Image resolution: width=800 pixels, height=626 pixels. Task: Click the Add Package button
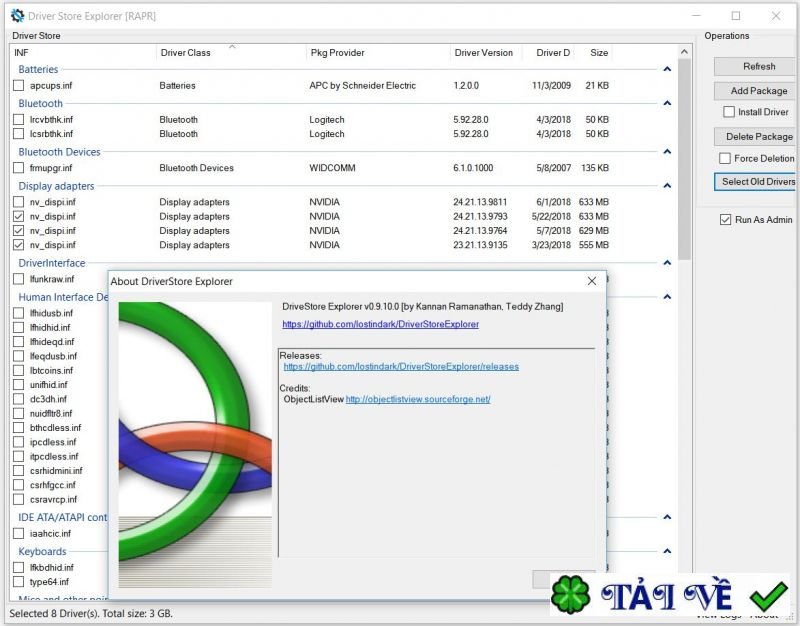pyautogui.click(x=755, y=91)
